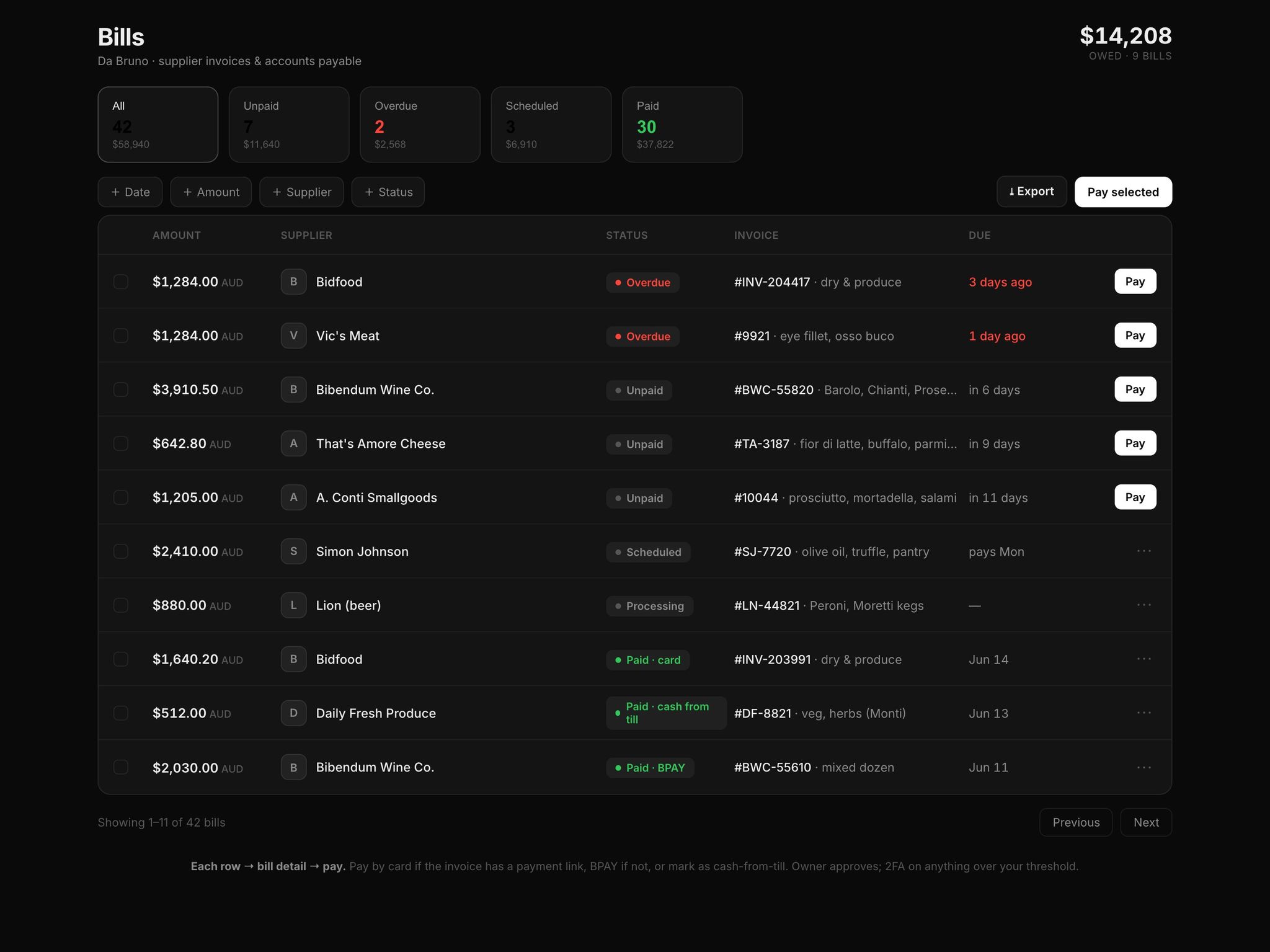Pay the Vic's Meat #9921 bill
The width and height of the screenshot is (1270, 952).
[x=1135, y=336]
